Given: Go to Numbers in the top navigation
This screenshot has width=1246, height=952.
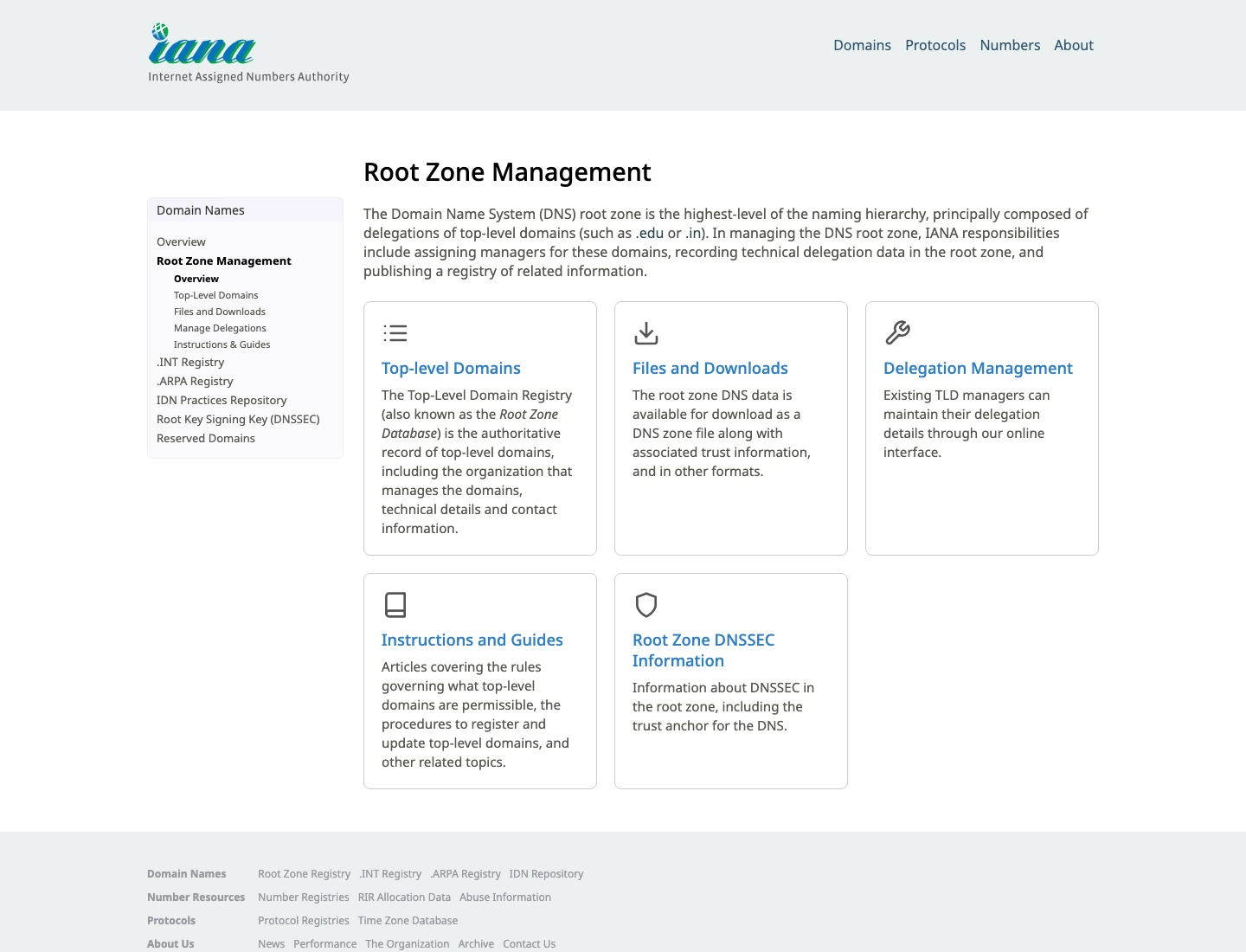Looking at the screenshot, I should (1010, 45).
